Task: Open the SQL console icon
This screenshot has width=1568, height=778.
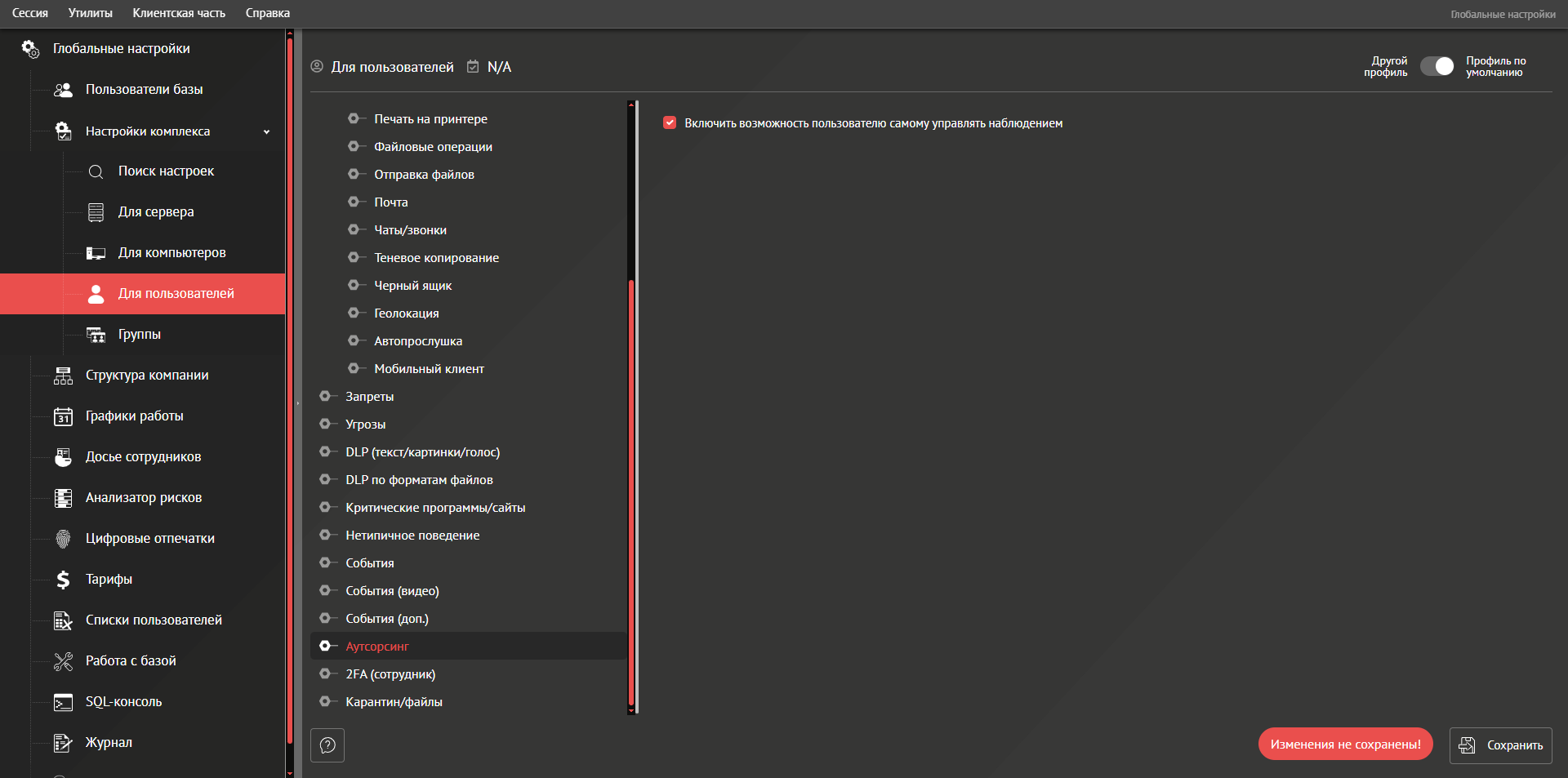Action: pos(63,702)
